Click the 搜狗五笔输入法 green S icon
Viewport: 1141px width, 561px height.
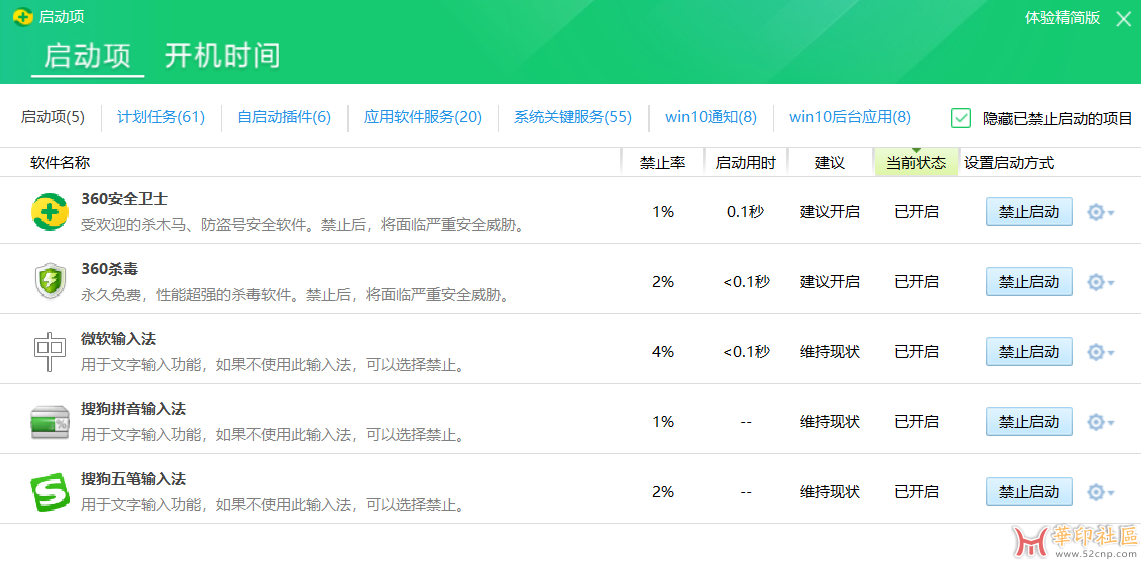click(x=49, y=492)
